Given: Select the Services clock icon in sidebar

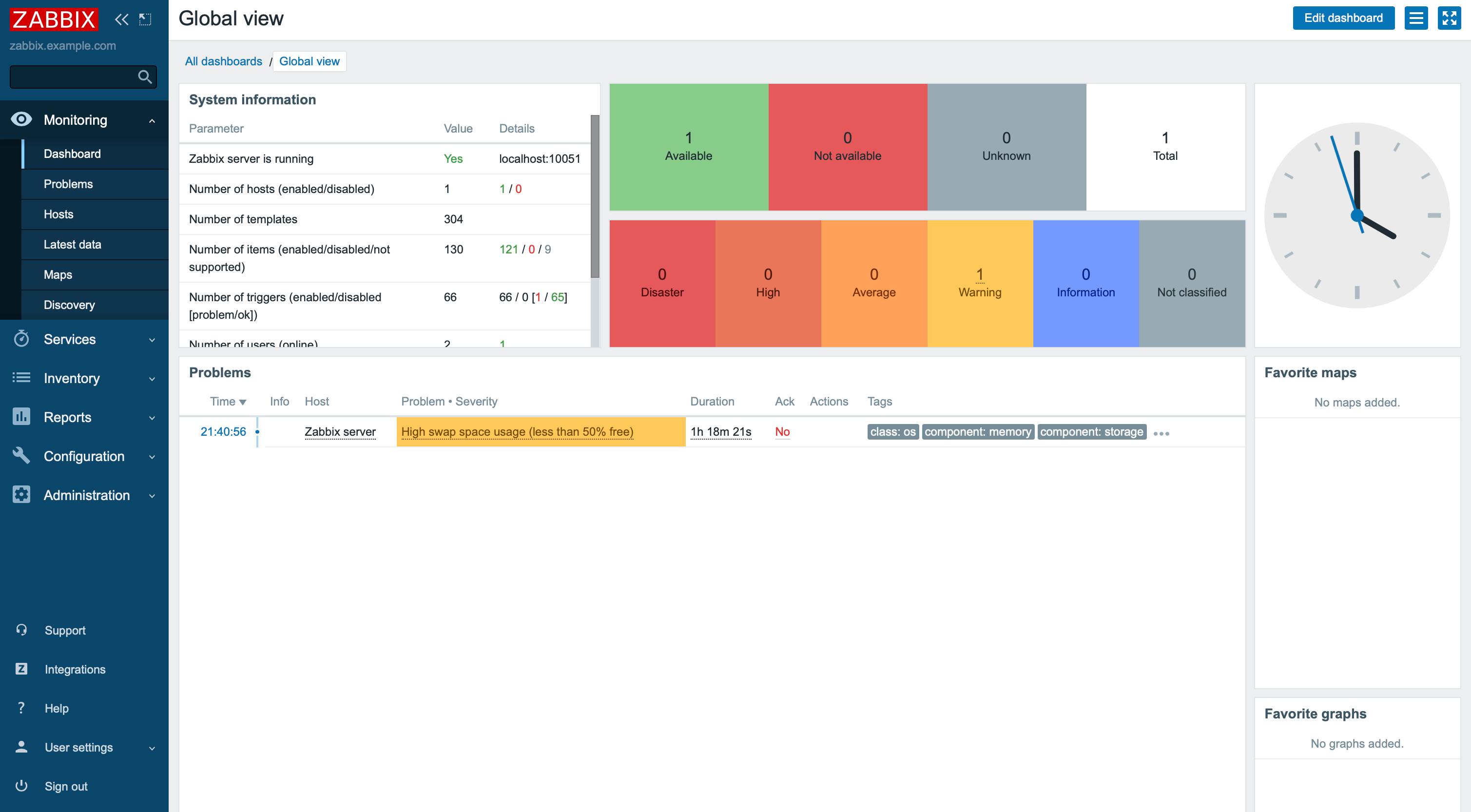Looking at the screenshot, I should point(21,339).
